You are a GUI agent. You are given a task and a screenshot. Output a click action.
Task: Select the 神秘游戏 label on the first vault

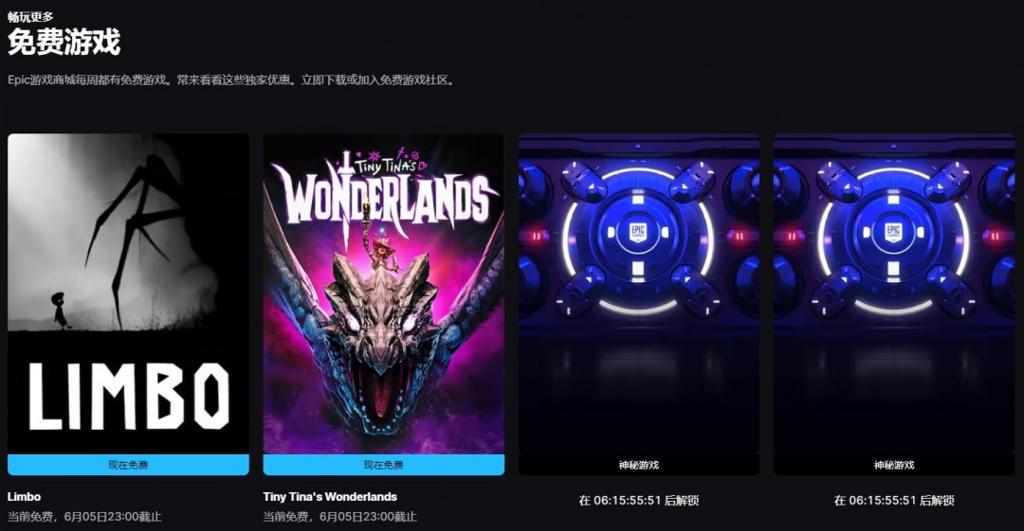(639, 465)
